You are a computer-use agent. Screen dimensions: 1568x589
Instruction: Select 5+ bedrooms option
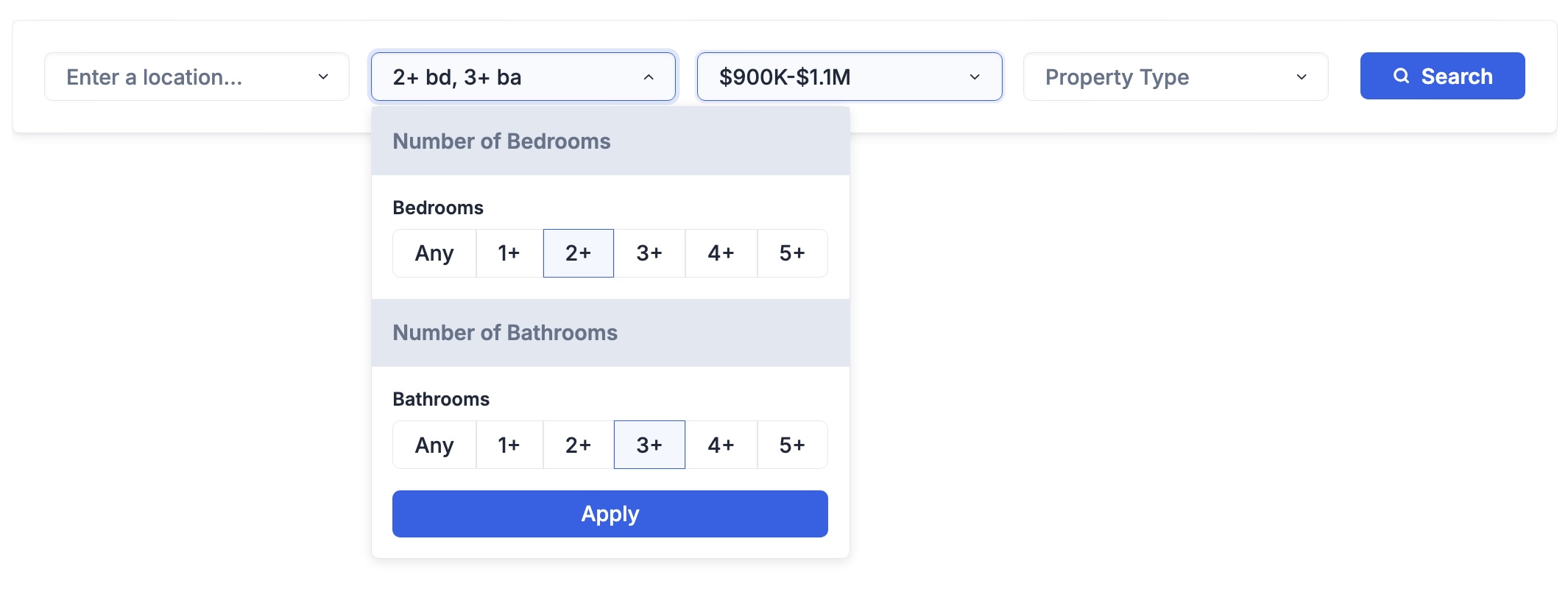tap(792, 253)
